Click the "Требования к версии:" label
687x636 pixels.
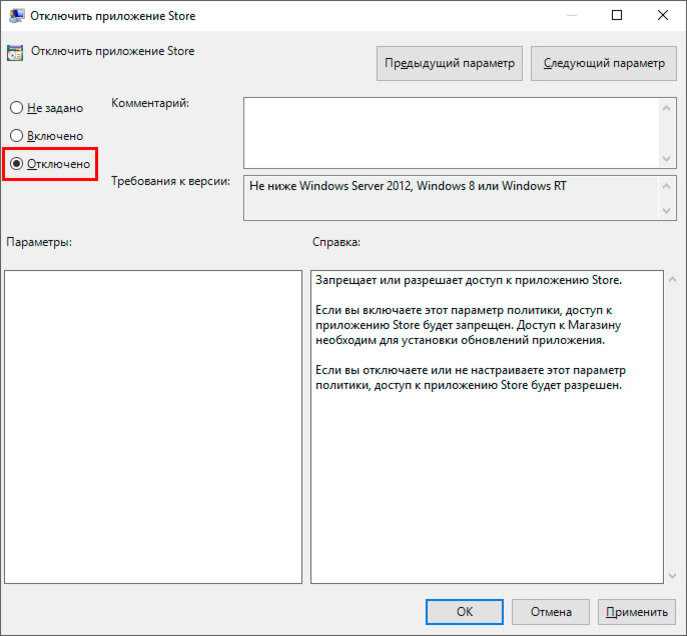(170, 181)
